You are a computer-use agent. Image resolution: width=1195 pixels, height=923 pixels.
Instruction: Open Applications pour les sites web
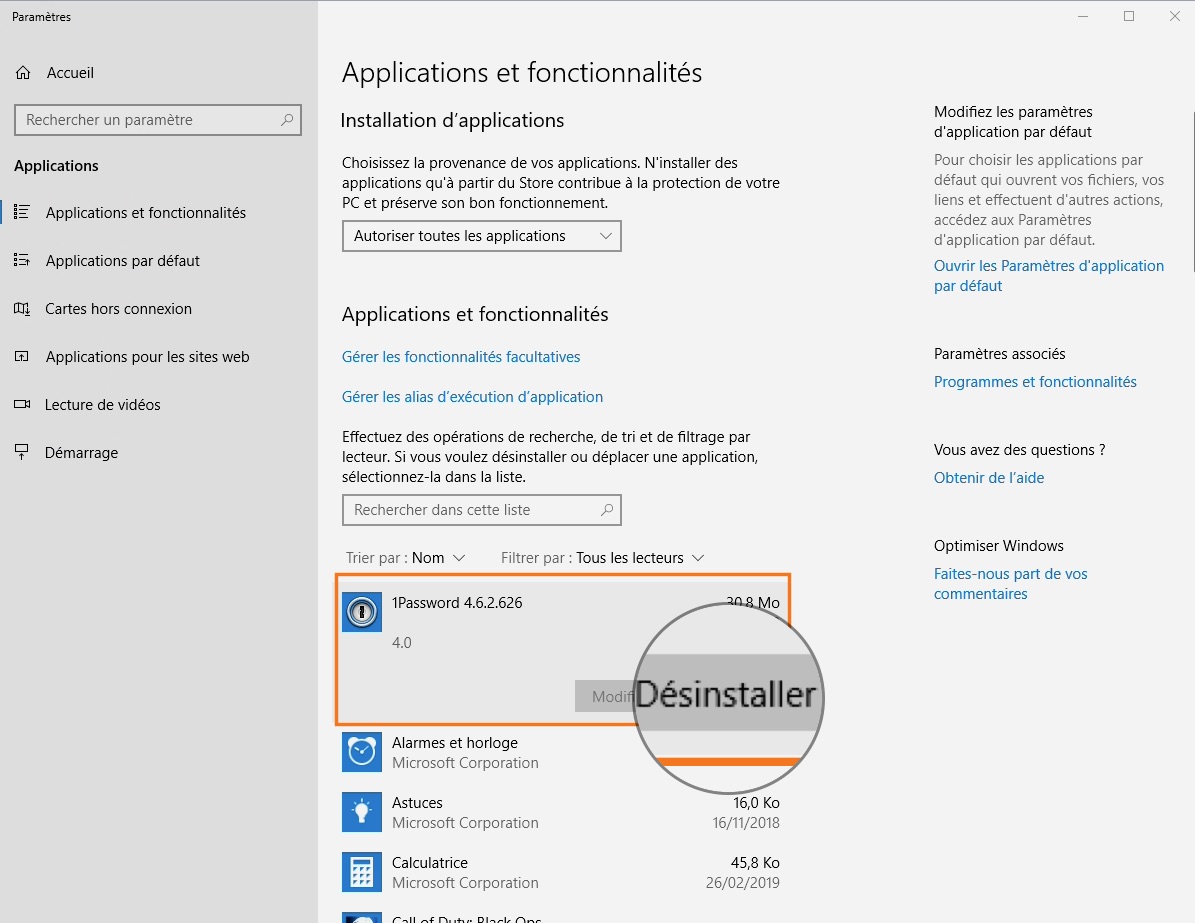point(147,357)
